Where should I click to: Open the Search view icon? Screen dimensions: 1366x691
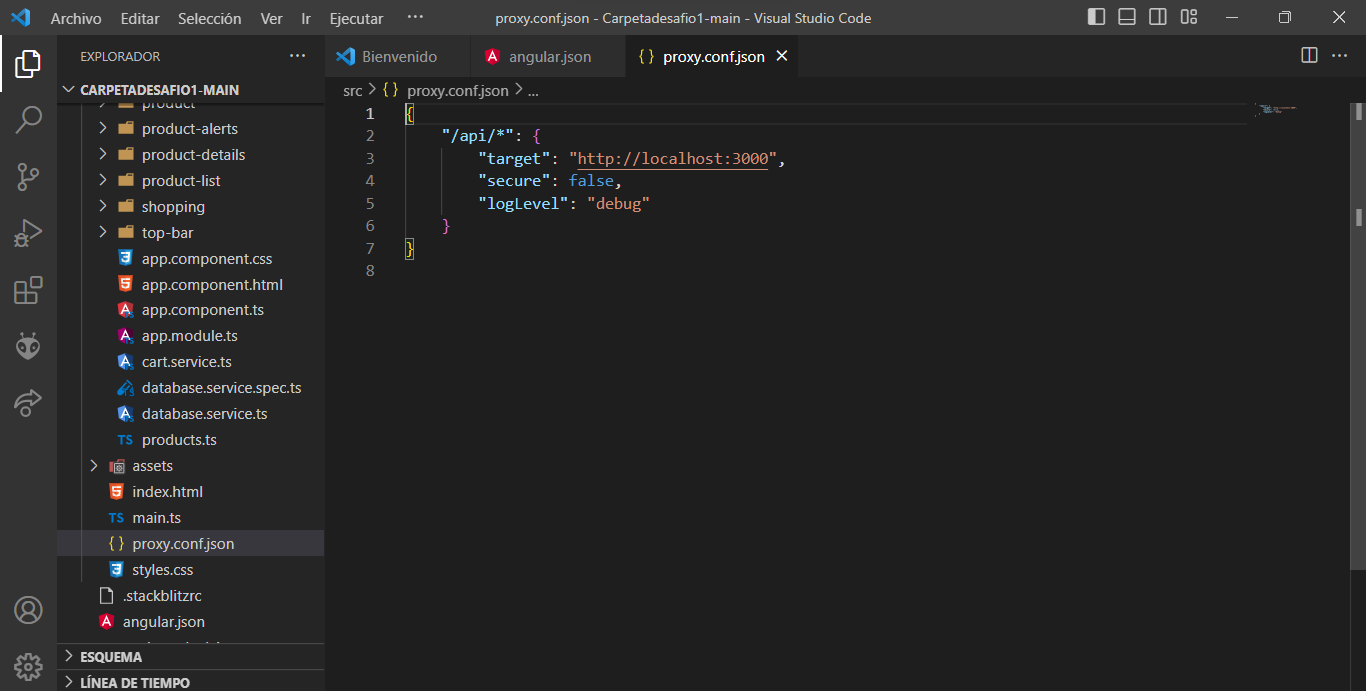(28, 119)
